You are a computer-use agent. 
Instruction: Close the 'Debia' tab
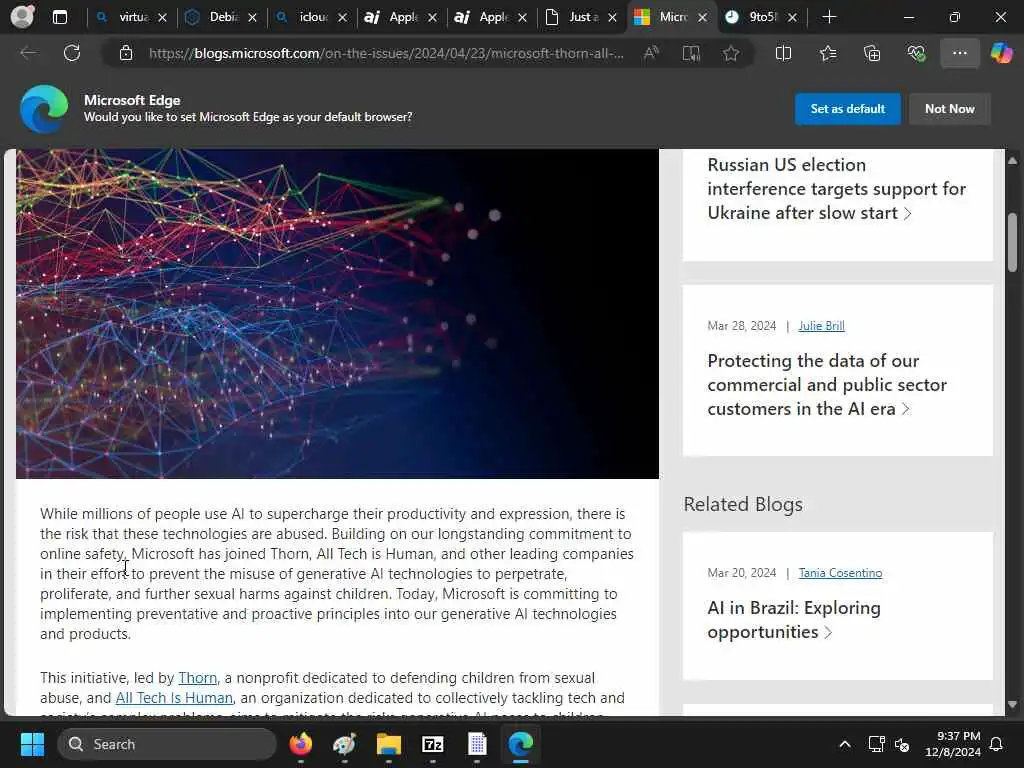point(252,18)
